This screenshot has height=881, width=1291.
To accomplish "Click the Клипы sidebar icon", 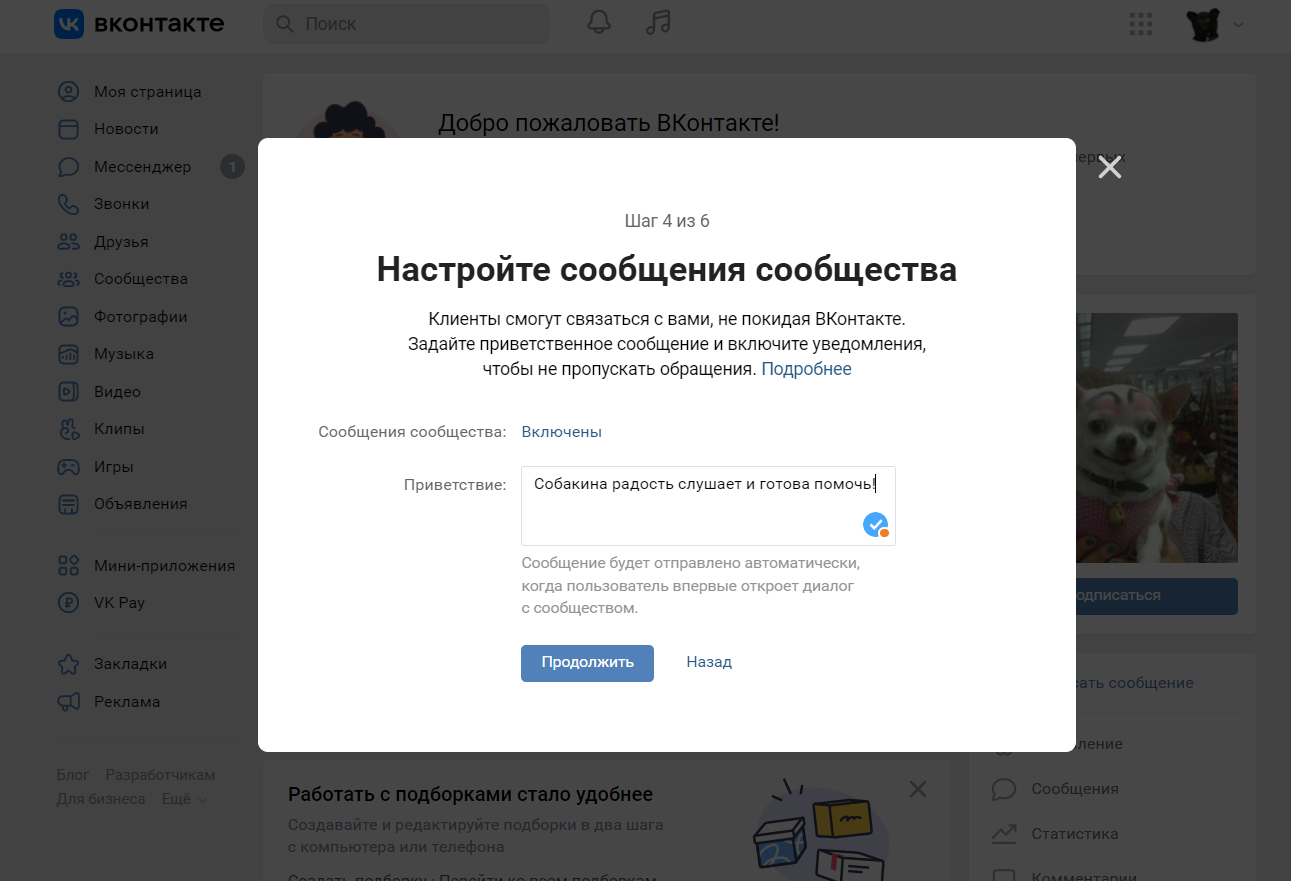I will (68, 429).
